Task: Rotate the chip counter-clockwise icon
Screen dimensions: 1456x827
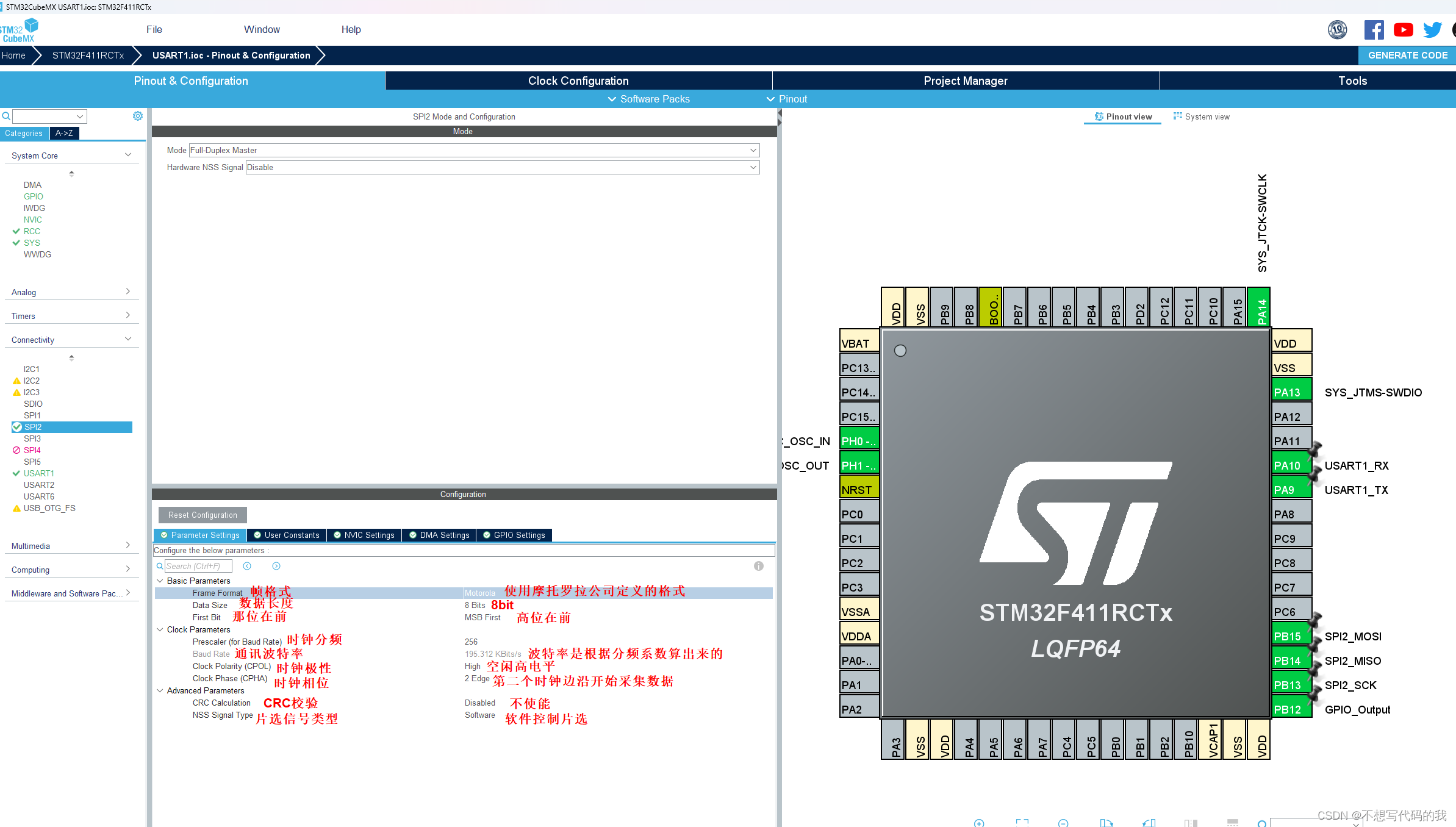Action: click(x=1149, y=823)
